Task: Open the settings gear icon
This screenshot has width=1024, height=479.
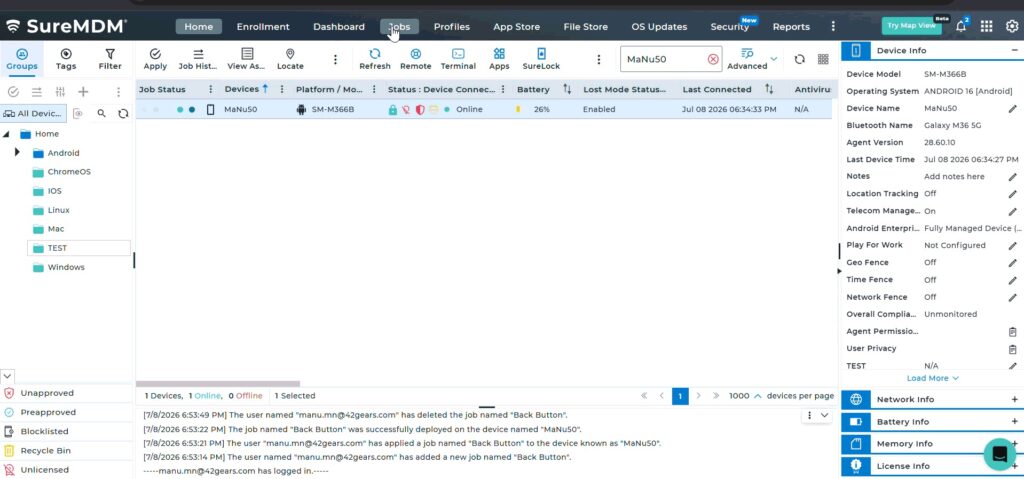Action: (x=1012, y=26)
